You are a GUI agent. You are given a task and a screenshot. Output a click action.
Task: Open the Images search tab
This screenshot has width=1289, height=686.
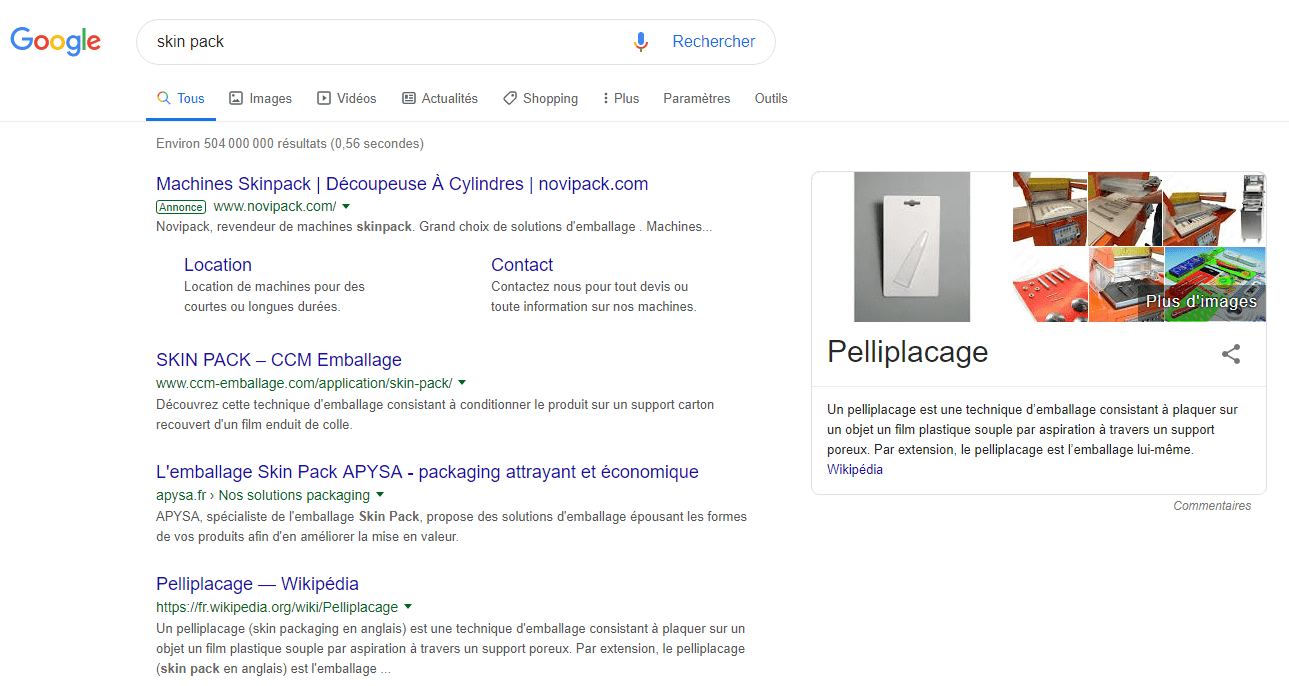(x=260, y=99)
